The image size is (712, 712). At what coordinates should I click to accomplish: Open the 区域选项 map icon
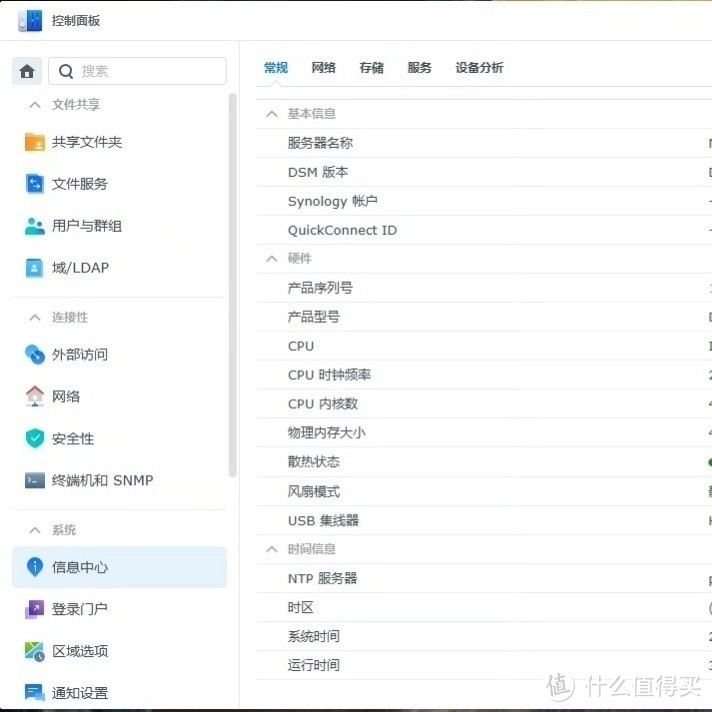[x=35, y=651]
